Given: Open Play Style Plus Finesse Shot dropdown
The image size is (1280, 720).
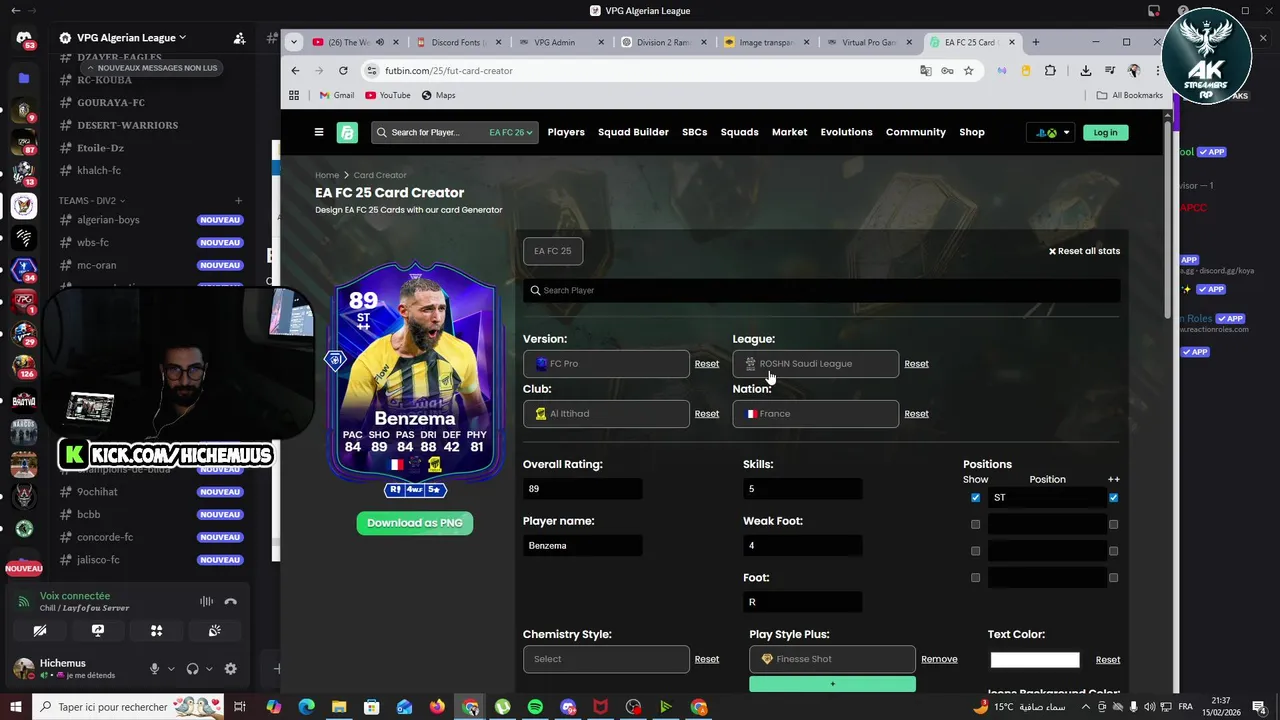Looking at the screenshot, I should pos(832,659).
